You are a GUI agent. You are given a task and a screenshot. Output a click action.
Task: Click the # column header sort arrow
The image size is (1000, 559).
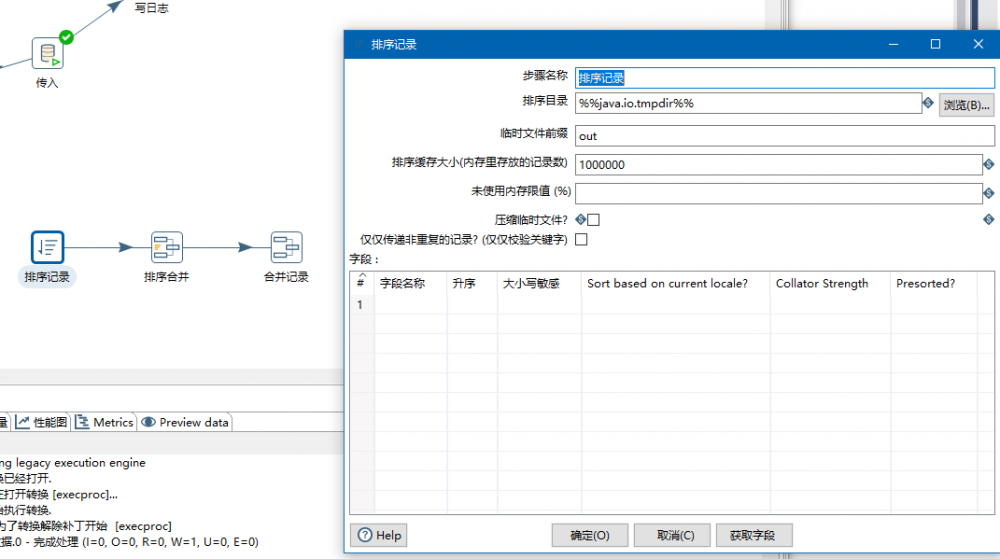(362, 276)
